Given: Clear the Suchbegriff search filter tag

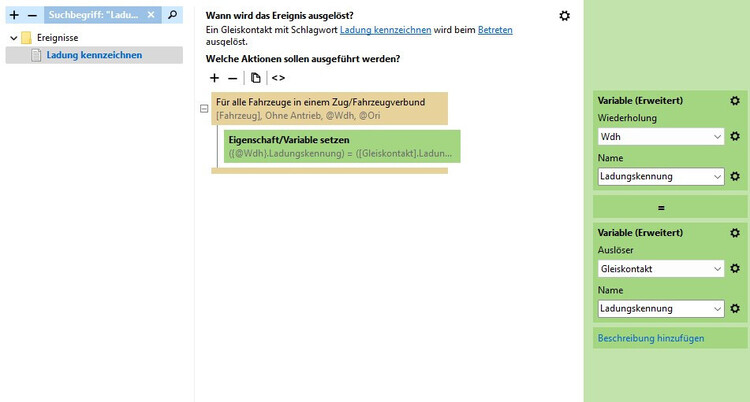Looking at the screenshot, I should [150, 16].
